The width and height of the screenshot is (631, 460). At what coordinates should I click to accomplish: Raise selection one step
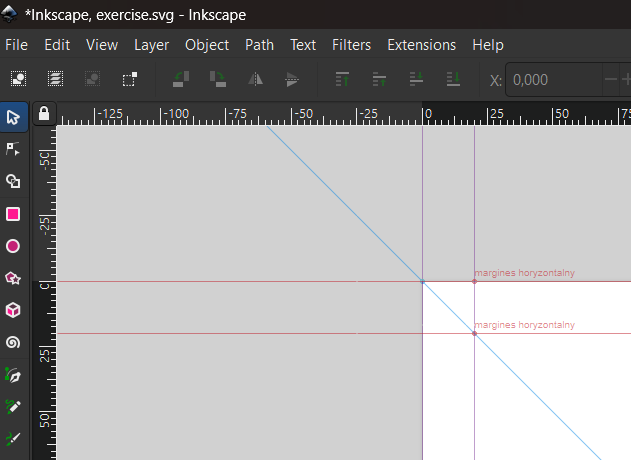pyautogui.click(x=379, y=79)
